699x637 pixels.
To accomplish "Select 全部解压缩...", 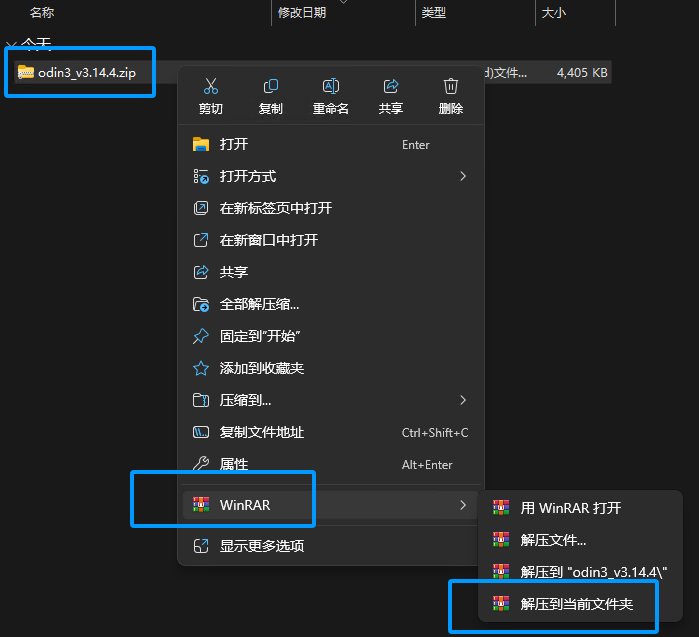I will [x=331, y=304].
